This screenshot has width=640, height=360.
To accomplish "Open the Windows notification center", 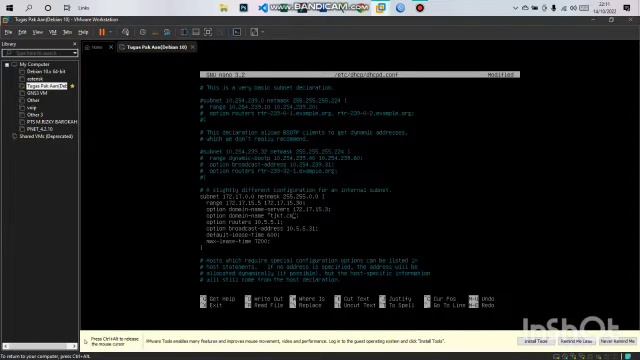I will click(627, 8).
